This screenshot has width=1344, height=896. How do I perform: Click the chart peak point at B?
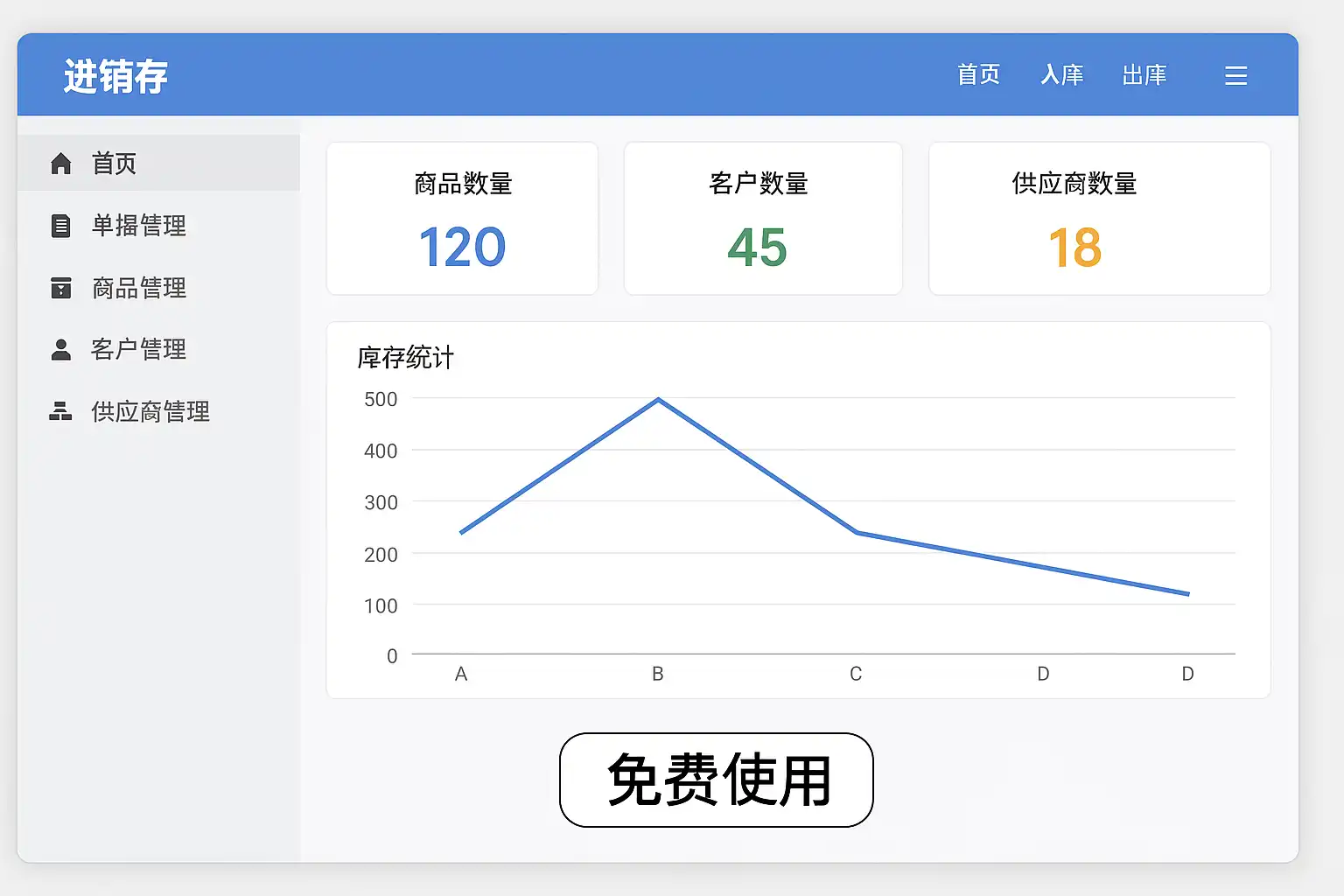point(658,400)
